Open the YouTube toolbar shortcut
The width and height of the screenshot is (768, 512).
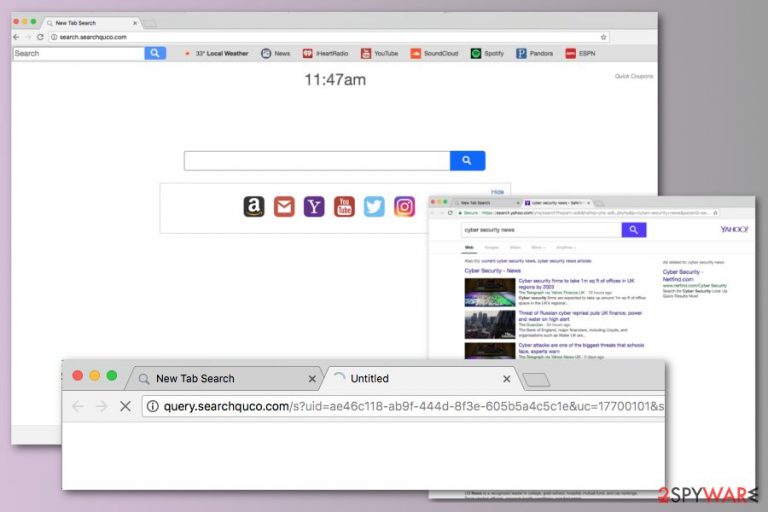[380, 53]
